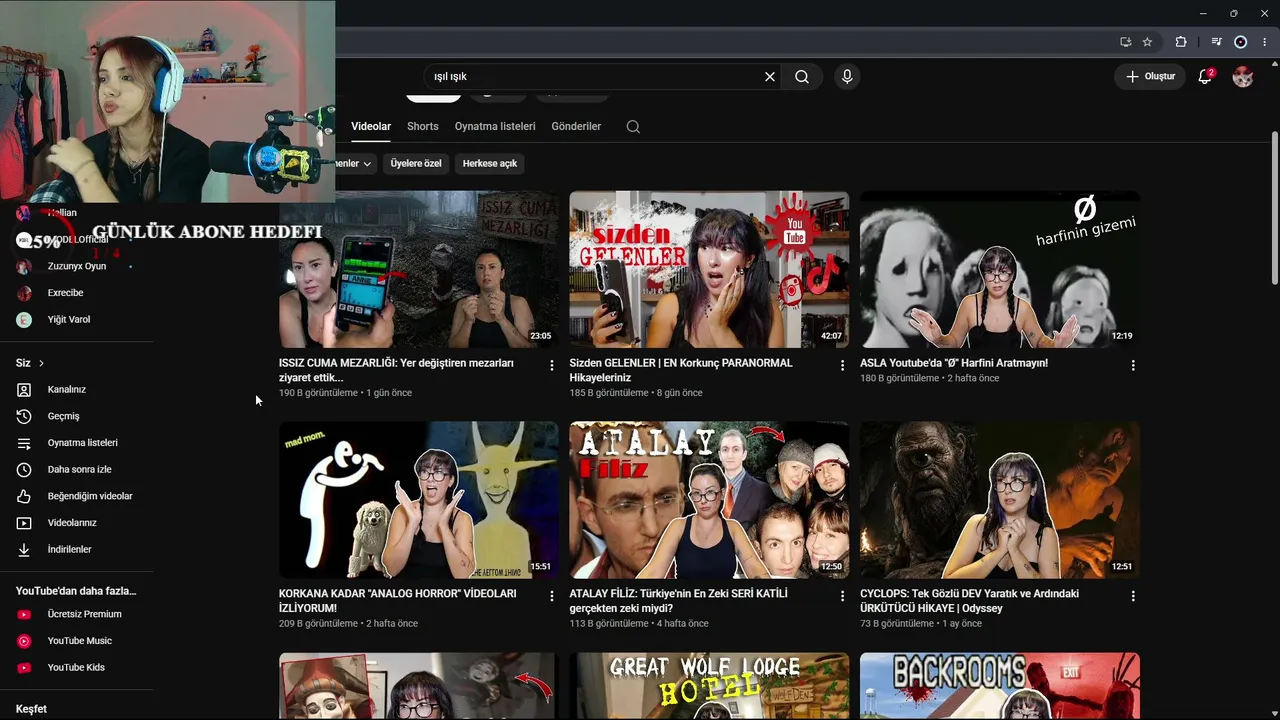Viewport: 1280px width, 720px height.
Task: Open the YouTube account avatar menu
Action: pos(1243,76)
